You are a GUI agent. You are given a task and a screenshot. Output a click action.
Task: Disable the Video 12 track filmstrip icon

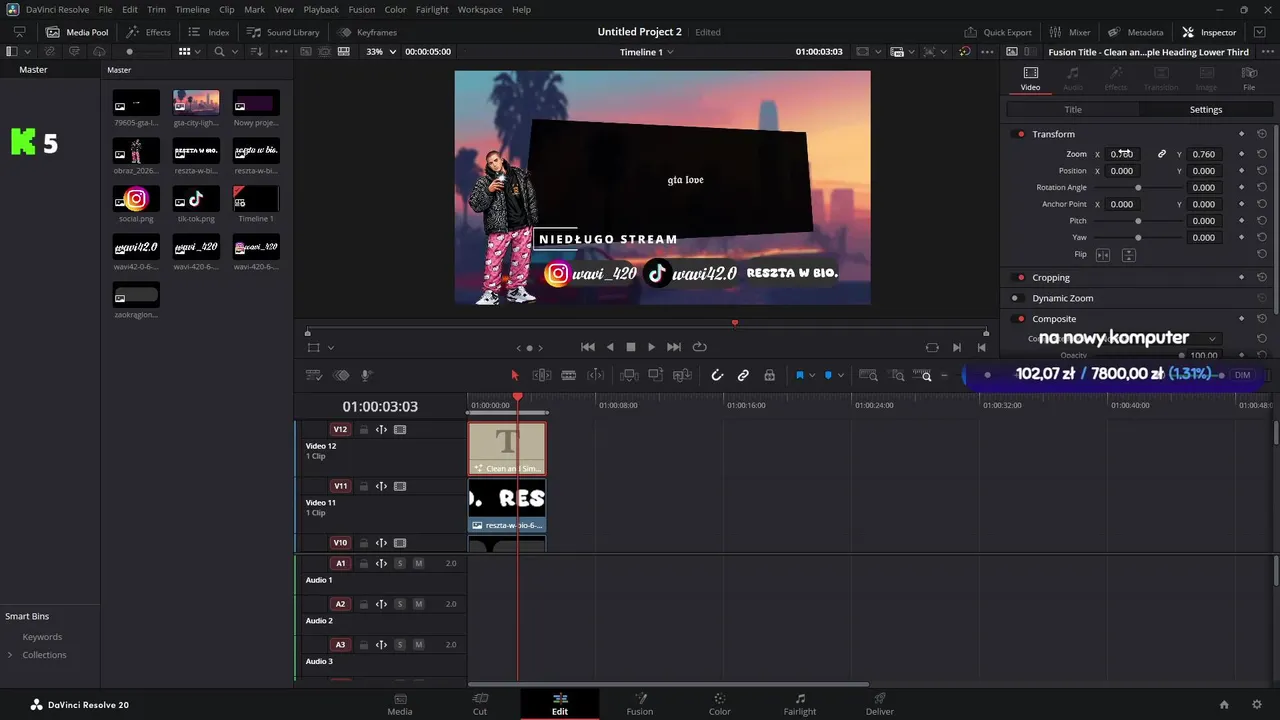pyautogui.click(x=400, y=430)
